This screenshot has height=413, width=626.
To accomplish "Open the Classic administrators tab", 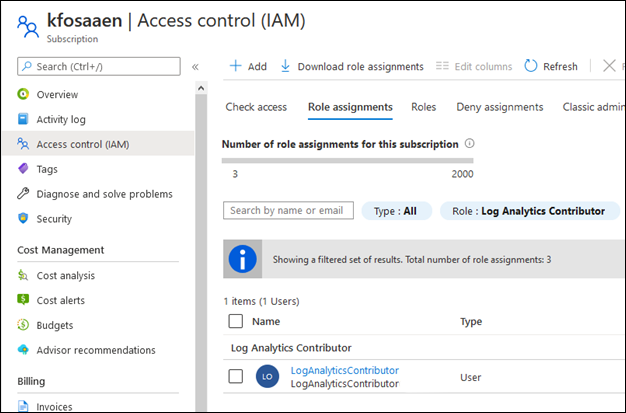I will [593, 107].
